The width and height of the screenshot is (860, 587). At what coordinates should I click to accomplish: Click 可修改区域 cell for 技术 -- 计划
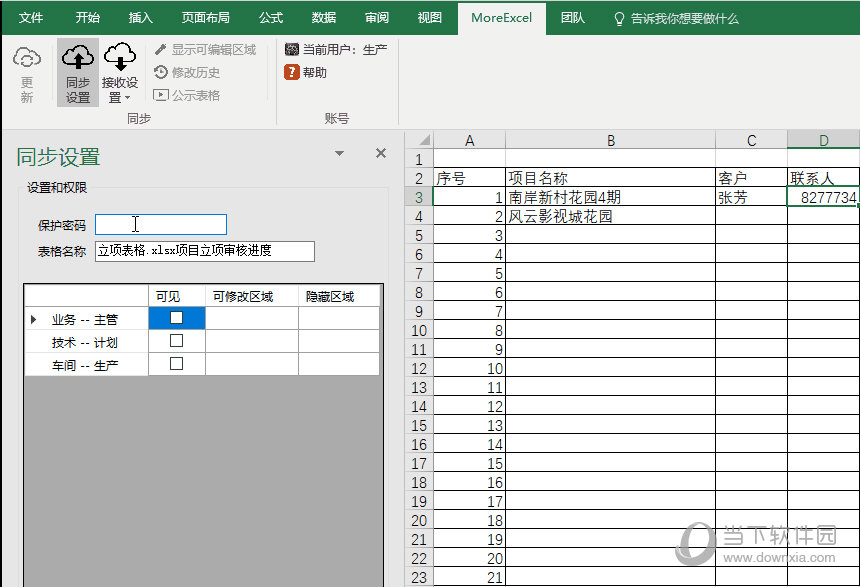252,341
